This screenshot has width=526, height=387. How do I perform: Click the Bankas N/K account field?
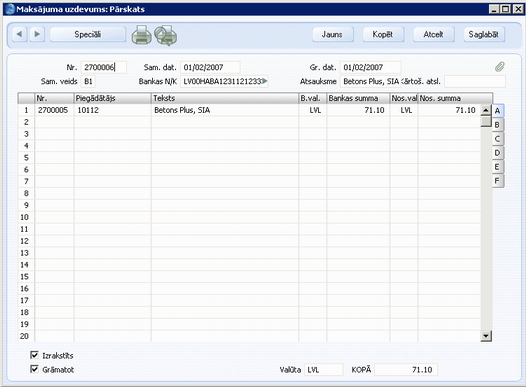tap(224, 81)
